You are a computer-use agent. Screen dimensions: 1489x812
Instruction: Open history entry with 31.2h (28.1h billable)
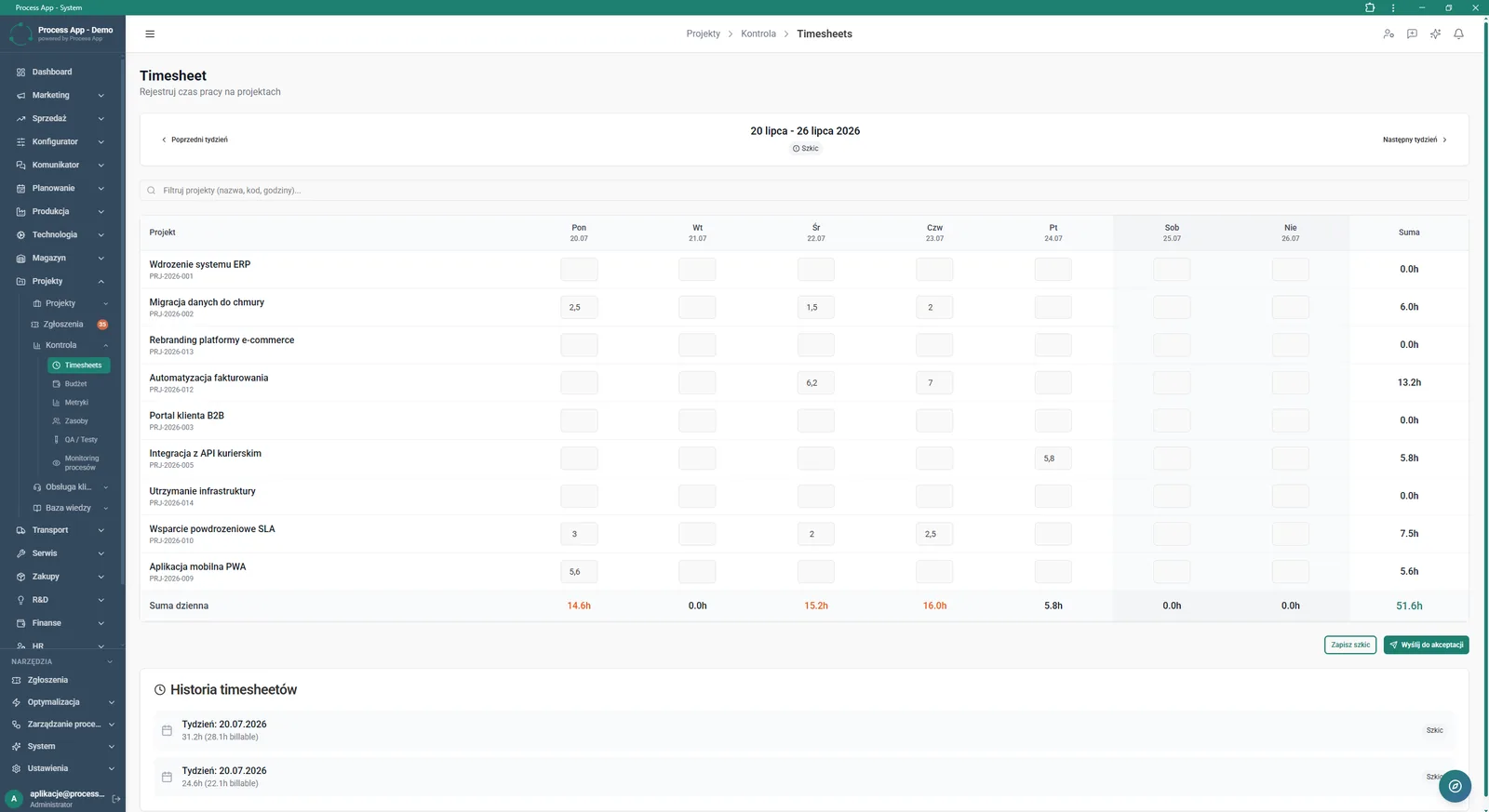pyautogui.click(x=804, y=730)
